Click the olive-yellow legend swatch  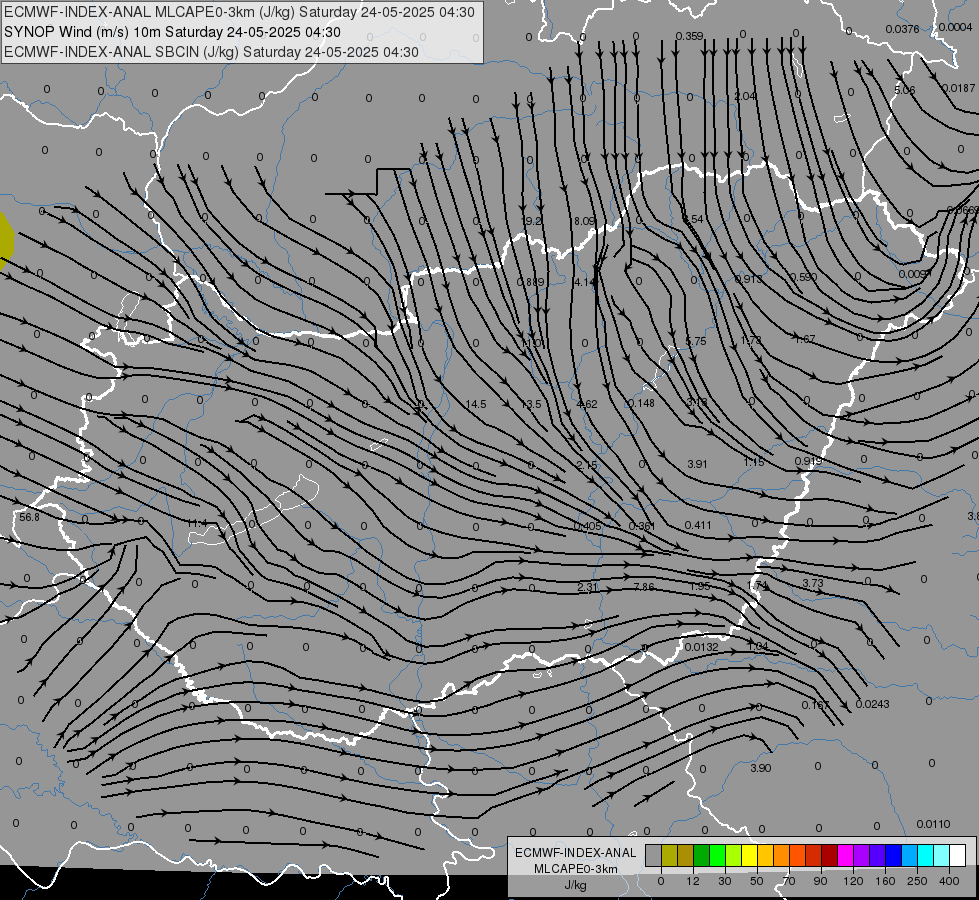[x=669, y=855]
